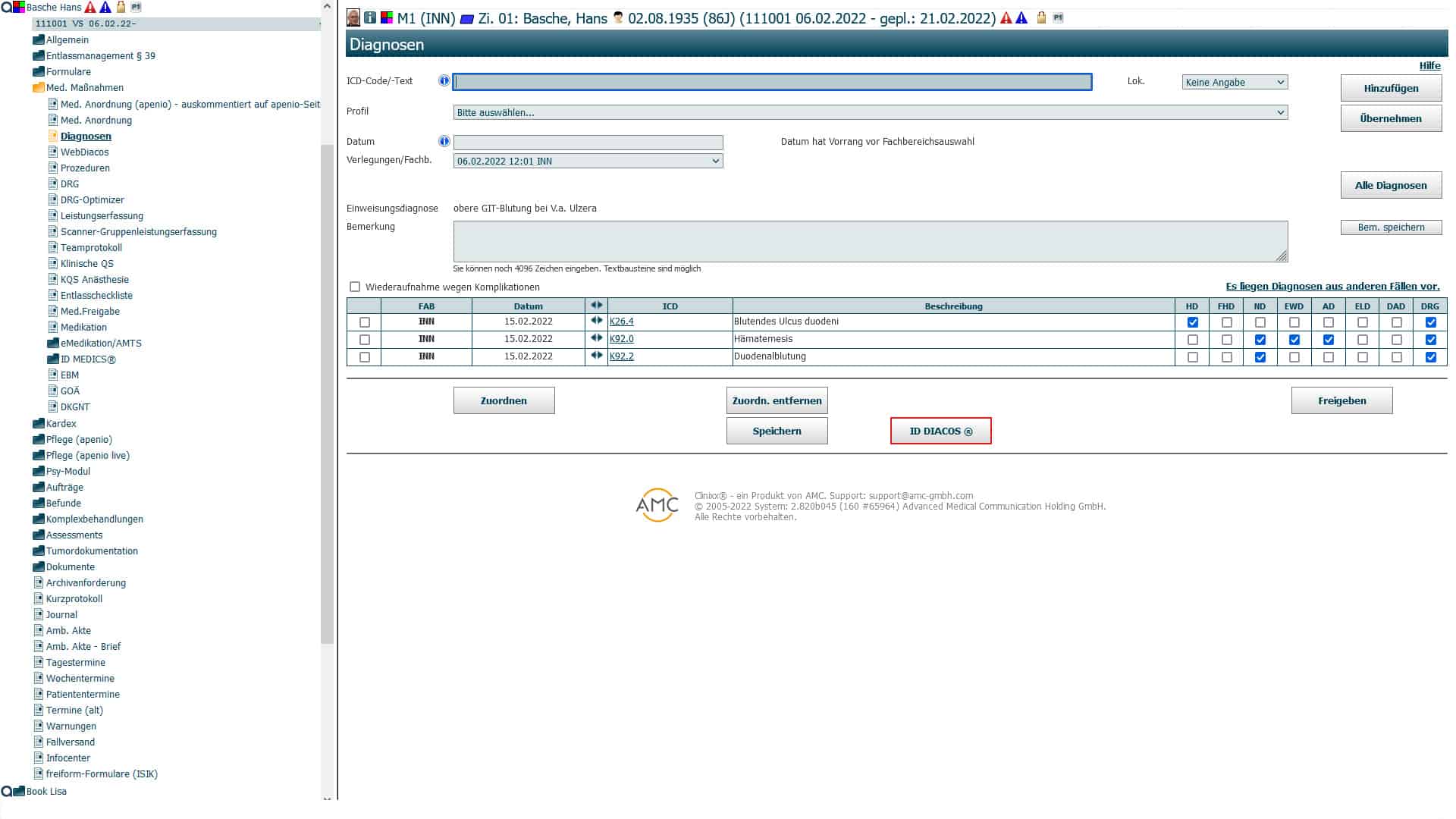Click into the ICD-Code/-Text input field
Viewport: 1456px width, 819px height.
click(772, 82)
